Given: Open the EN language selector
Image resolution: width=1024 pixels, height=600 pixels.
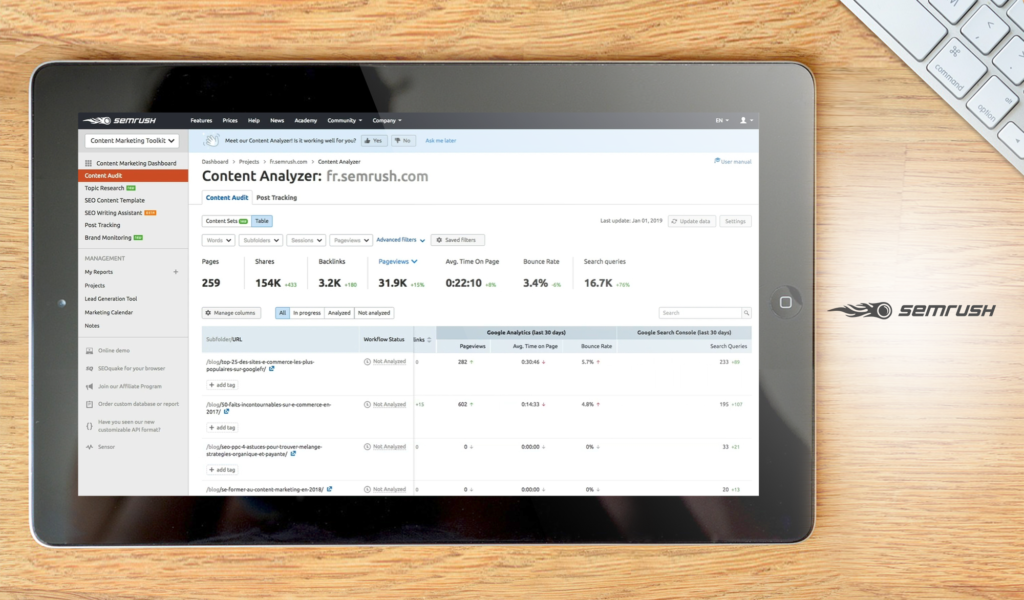Looking at the screenshot, I should [x=721, y=120].
